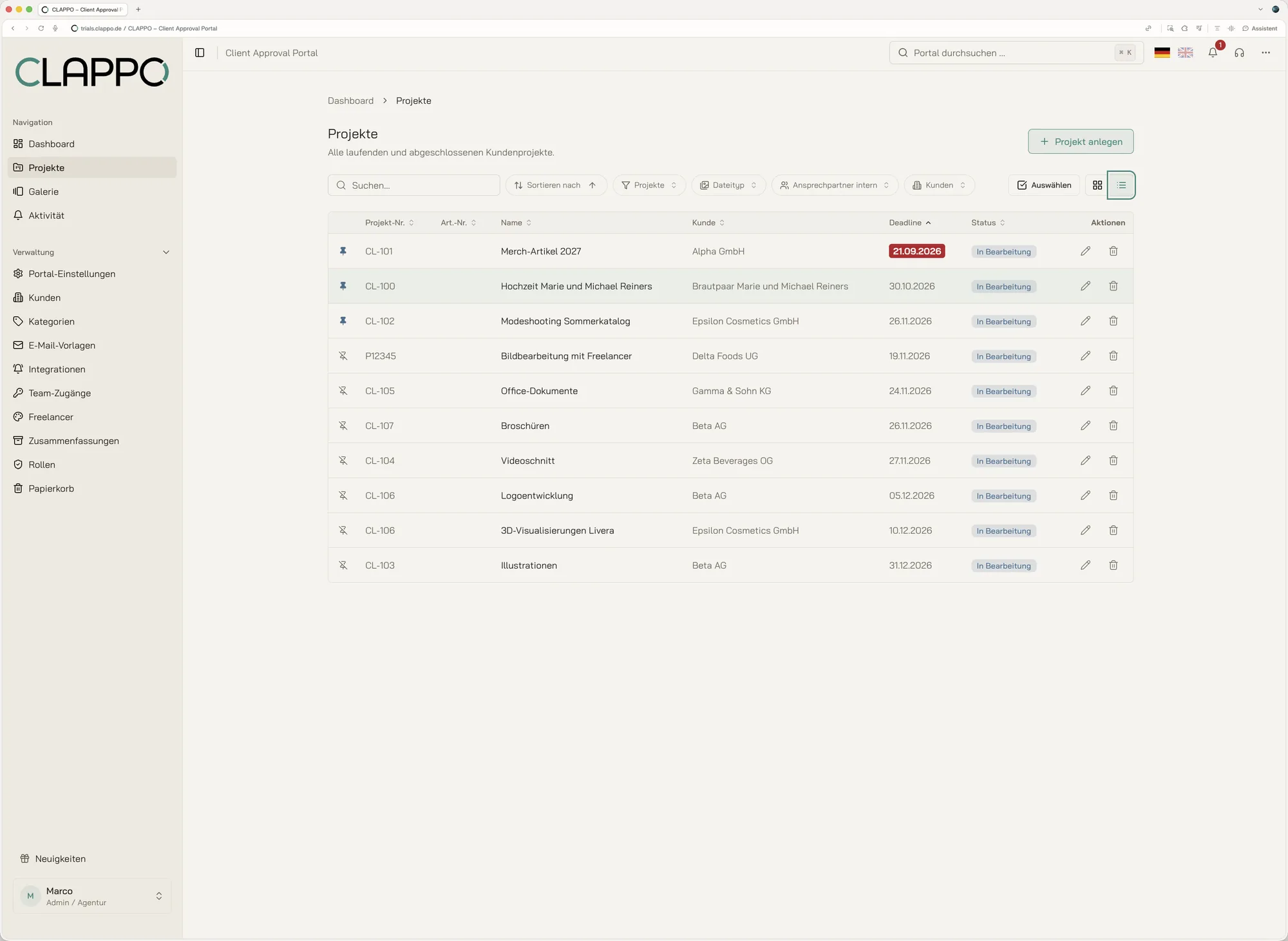
Task: Edit the Logoentwicklung project
Action: point(1085,495)
